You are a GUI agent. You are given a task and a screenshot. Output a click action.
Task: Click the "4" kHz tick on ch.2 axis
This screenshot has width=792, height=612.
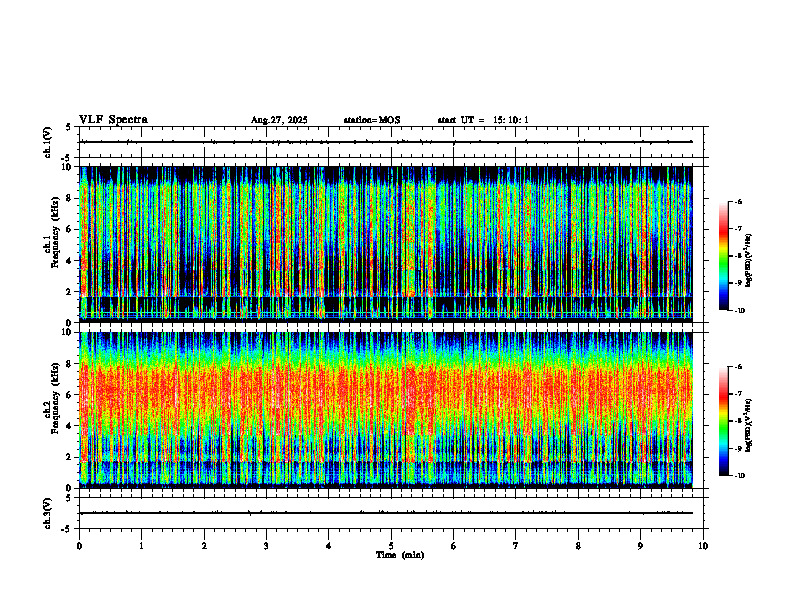(x=69, y=426)
